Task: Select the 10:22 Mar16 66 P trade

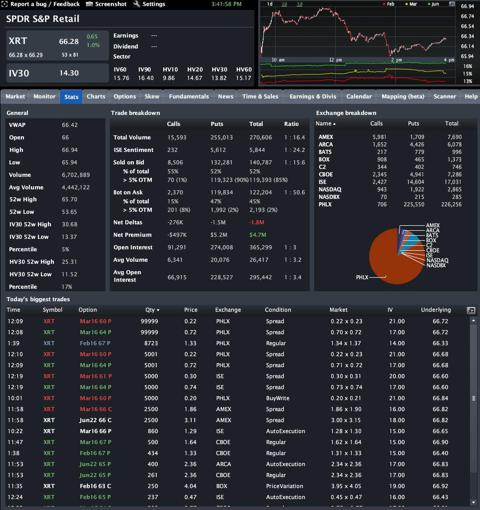Action: click(x=237, y=431)
